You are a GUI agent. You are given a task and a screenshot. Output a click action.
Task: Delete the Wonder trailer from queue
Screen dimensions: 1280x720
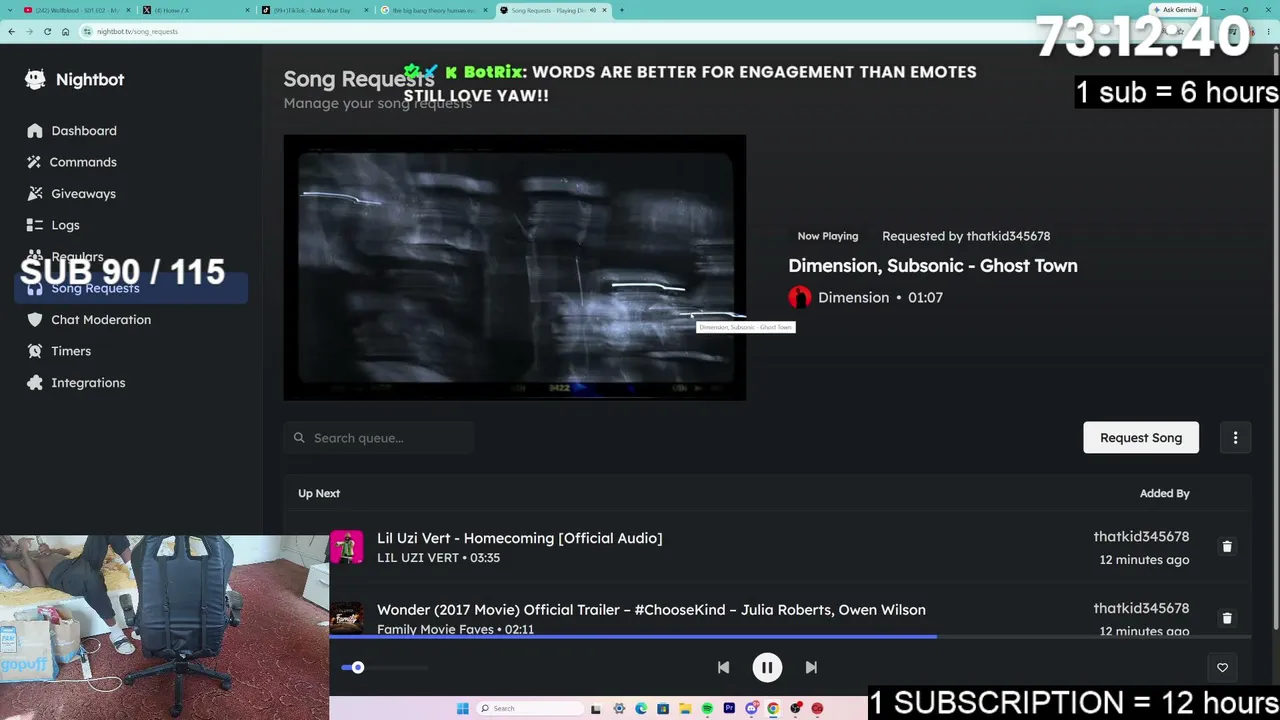point(1227,619)
